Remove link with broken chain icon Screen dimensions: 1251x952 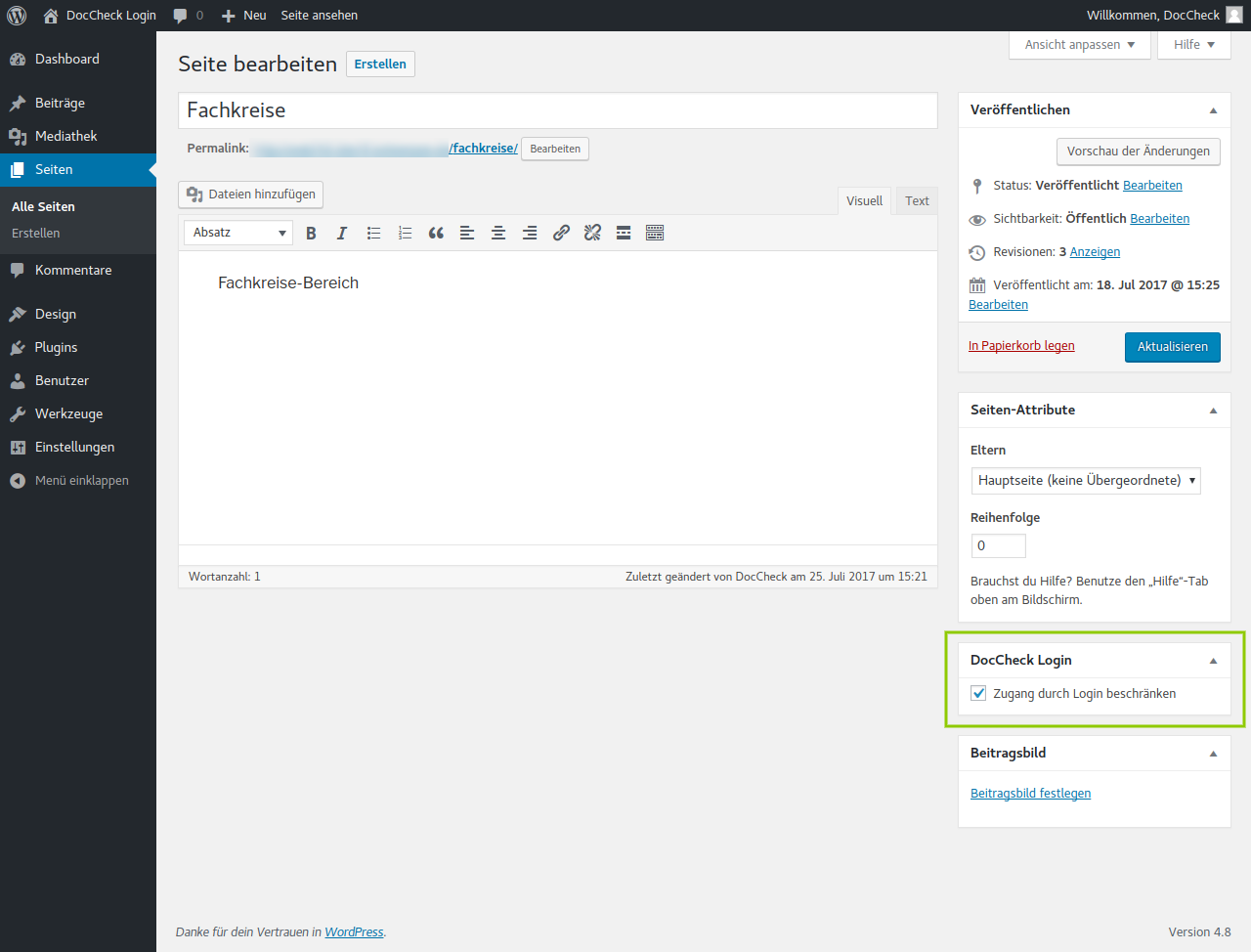pyautogui.click(x=592, y=233)
